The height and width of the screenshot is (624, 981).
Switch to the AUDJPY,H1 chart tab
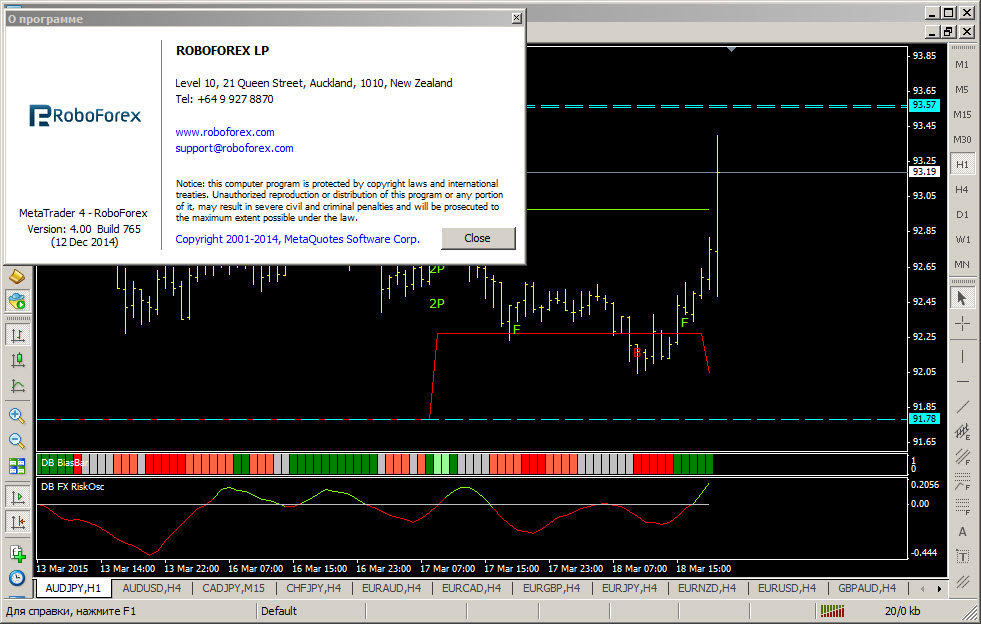pyautogui.click(x=73, y=588)
